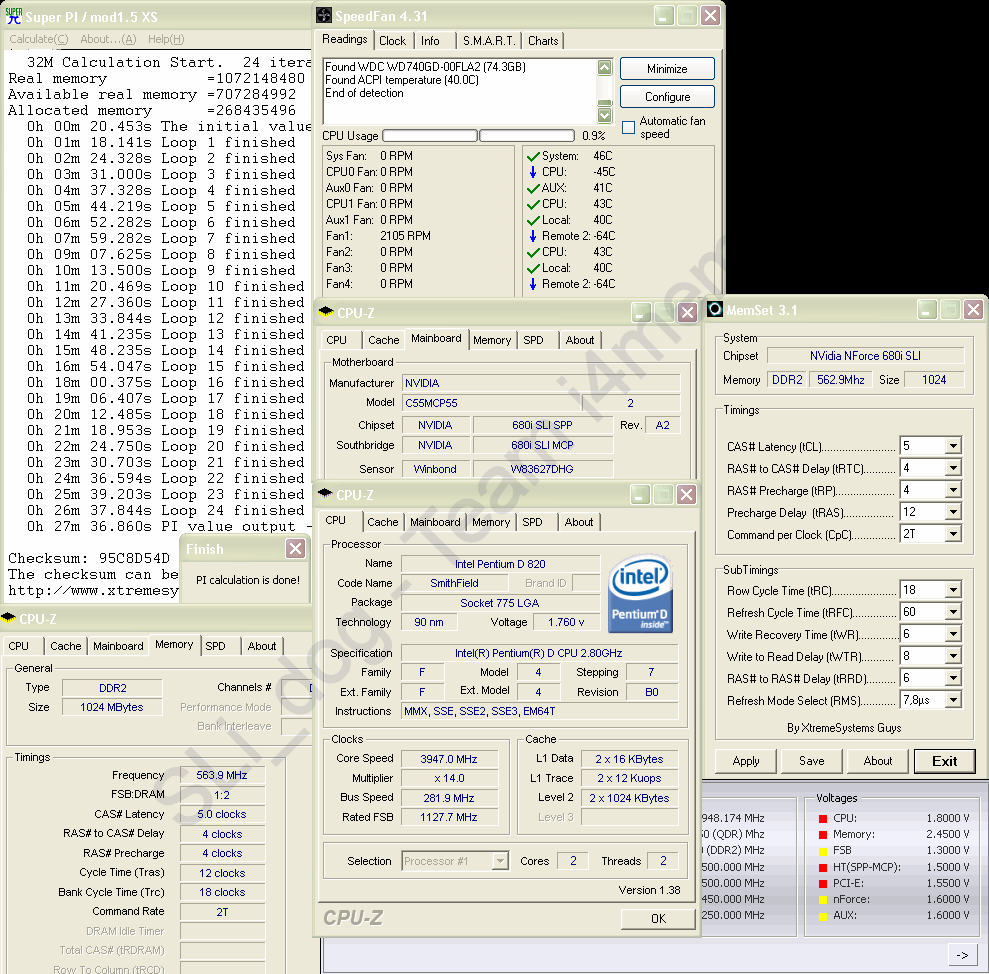
Task: Open the RAS# Precharge (tRP) dropdown
Action: point(953,490)
